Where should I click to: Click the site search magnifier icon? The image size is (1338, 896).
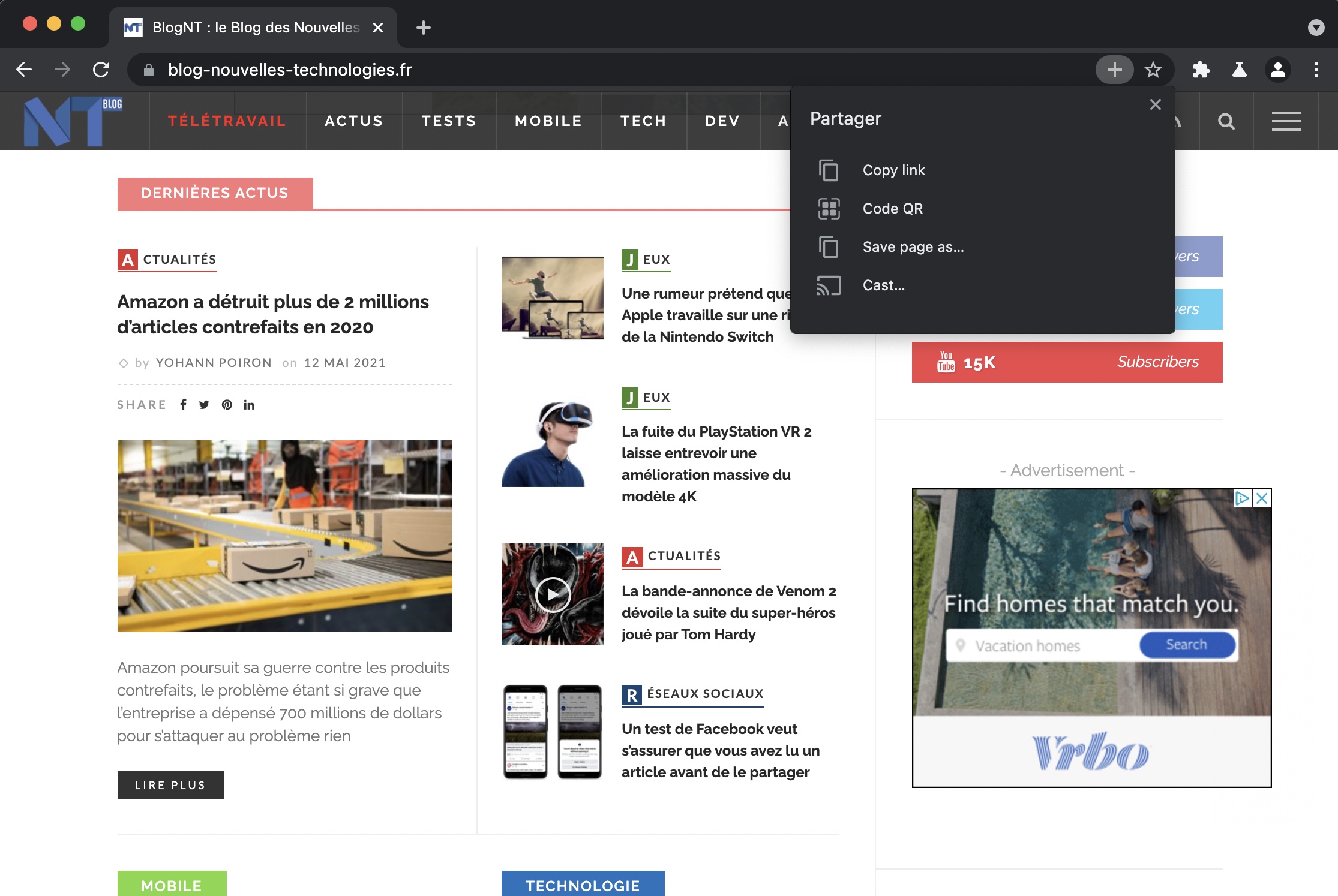coord(1226,122)
